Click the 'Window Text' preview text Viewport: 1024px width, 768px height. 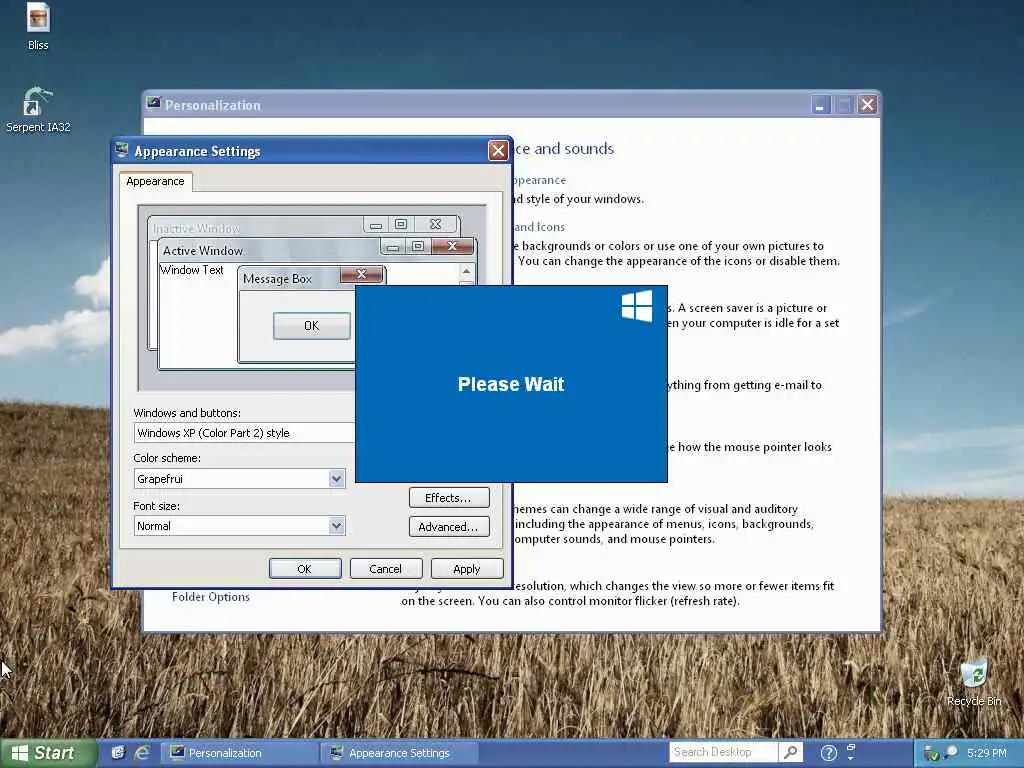point(192,270)
